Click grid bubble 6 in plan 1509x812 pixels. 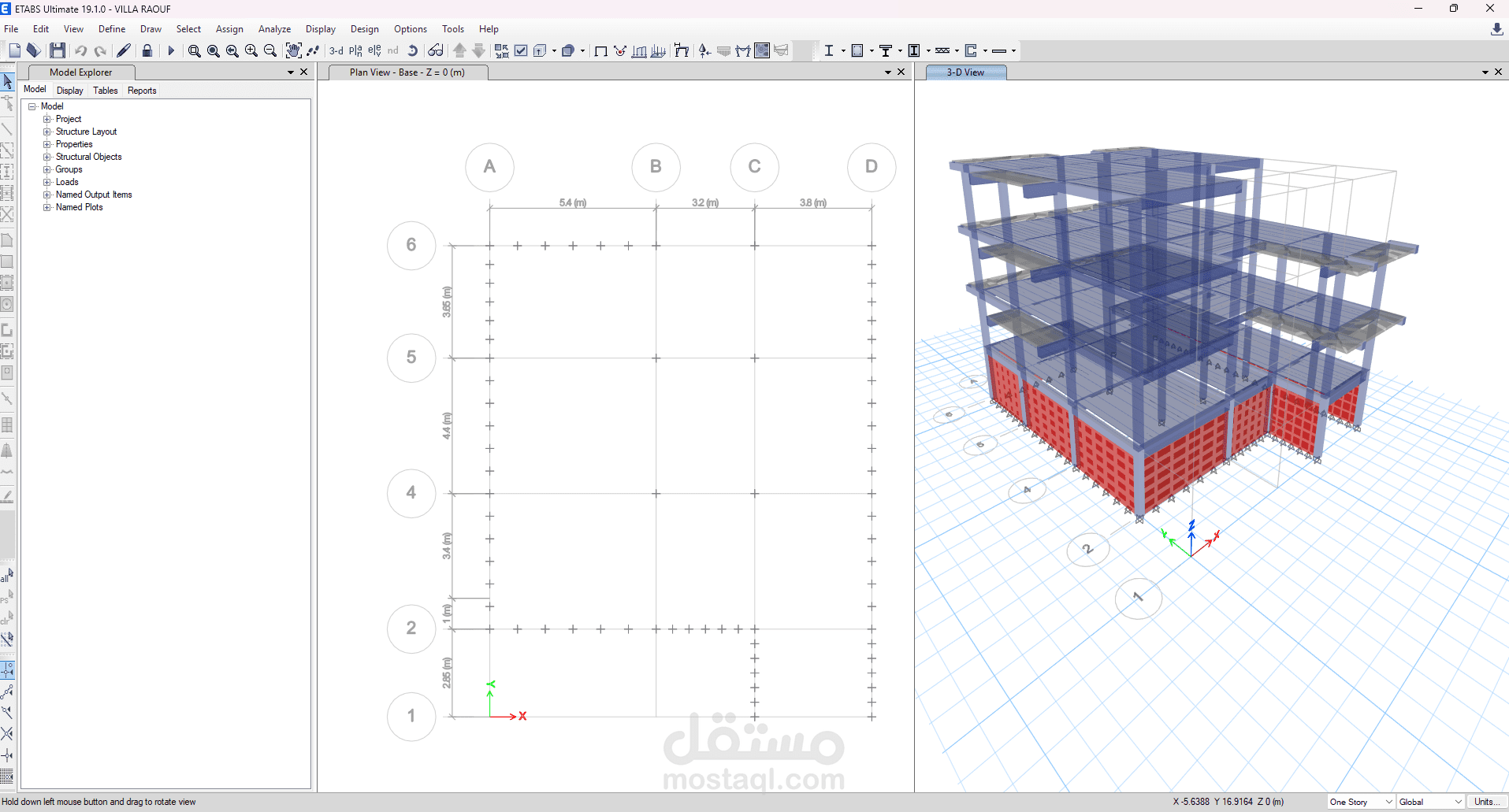411,245
